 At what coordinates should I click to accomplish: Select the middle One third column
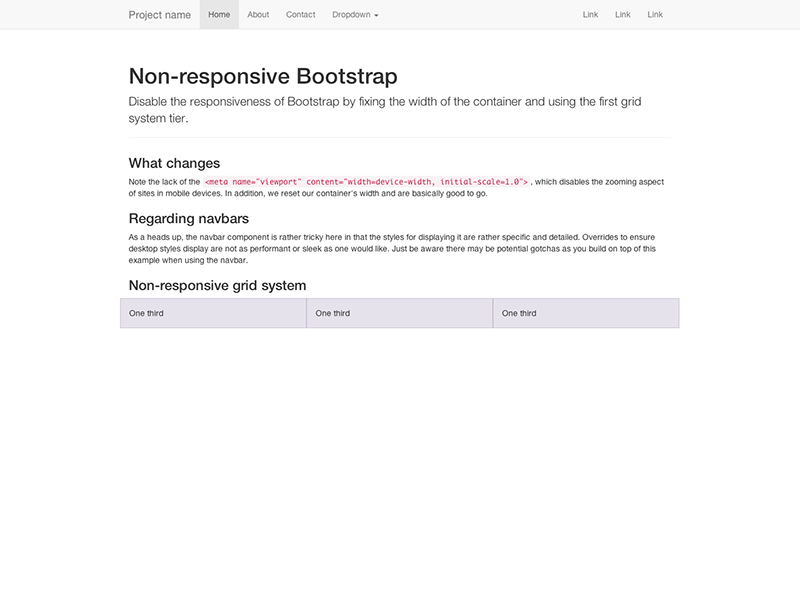click(x=400, y=313)
